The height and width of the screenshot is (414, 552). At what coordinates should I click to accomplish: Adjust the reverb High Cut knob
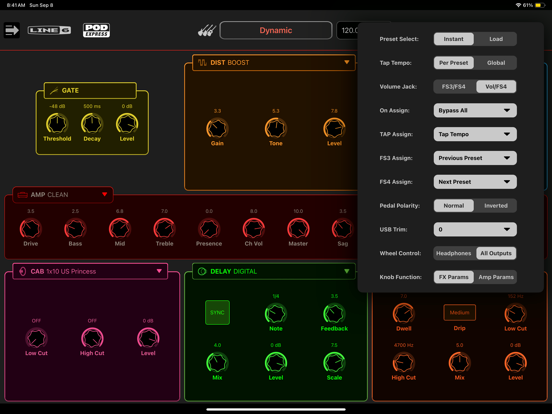coord(403,363)
